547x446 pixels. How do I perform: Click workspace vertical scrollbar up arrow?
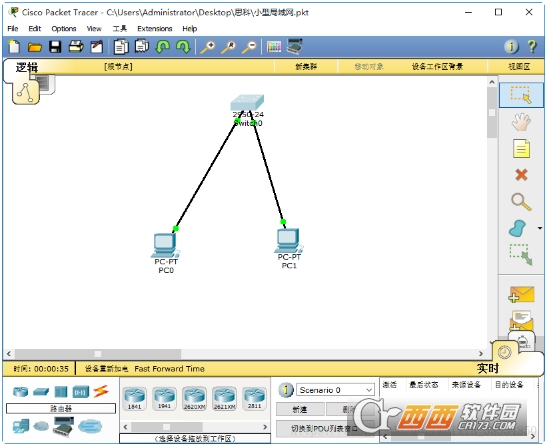(492, 82)
